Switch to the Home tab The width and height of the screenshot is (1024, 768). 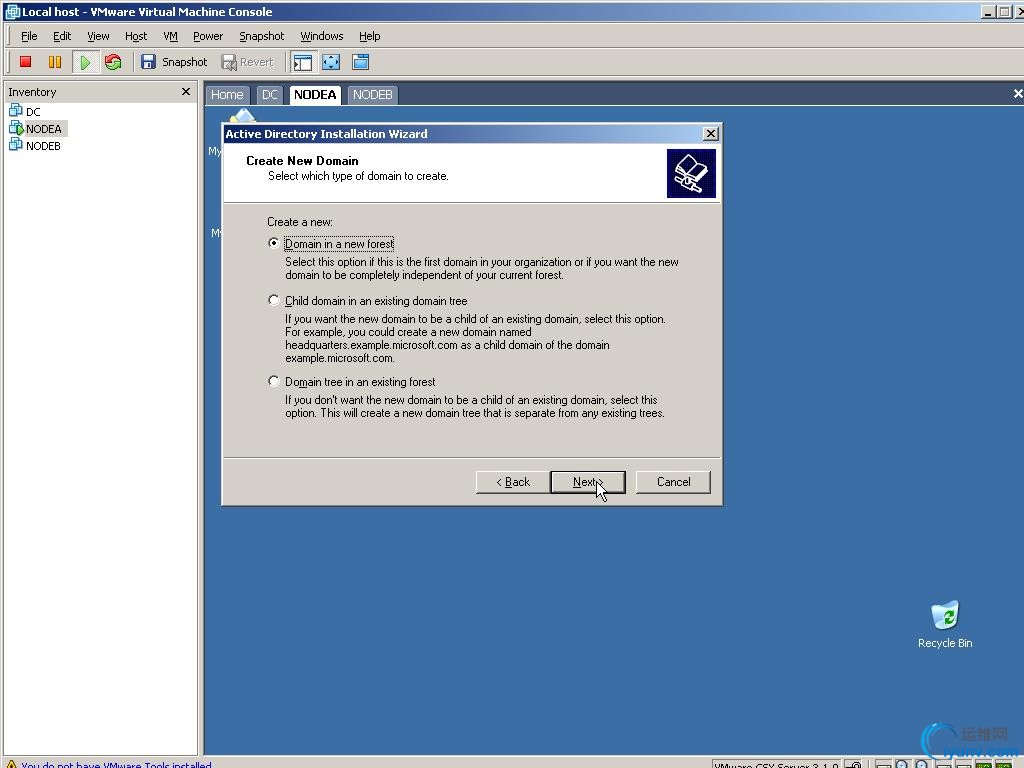(227, 95)
